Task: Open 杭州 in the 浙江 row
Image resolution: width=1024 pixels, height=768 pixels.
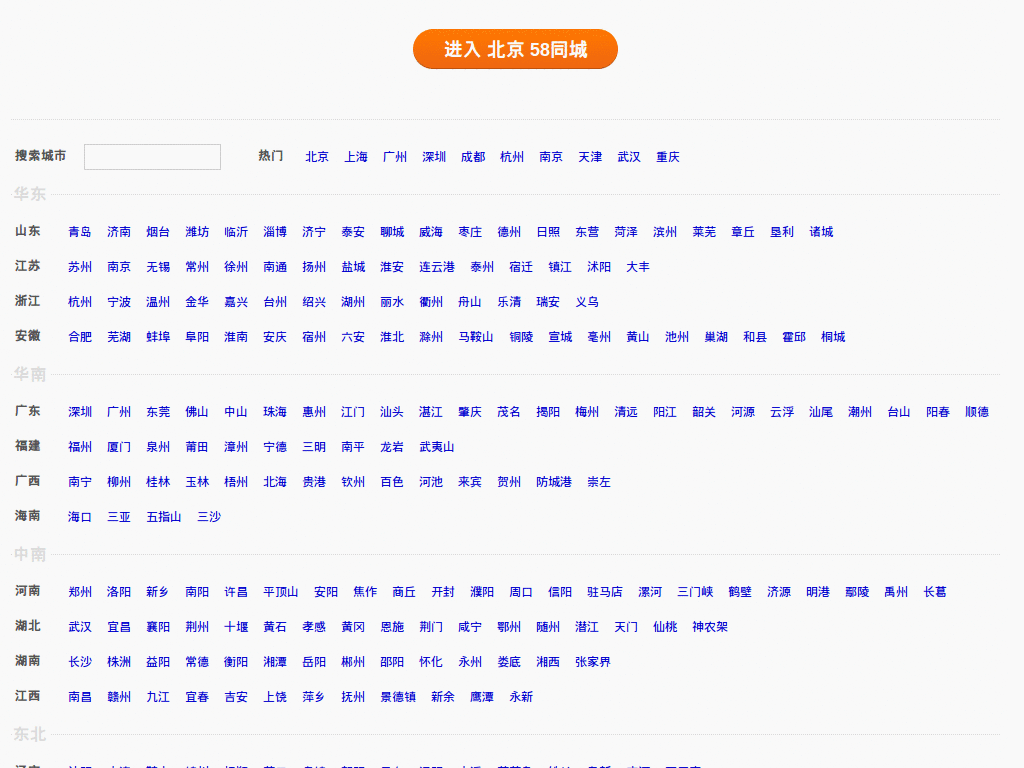Action: click(80, 302)
